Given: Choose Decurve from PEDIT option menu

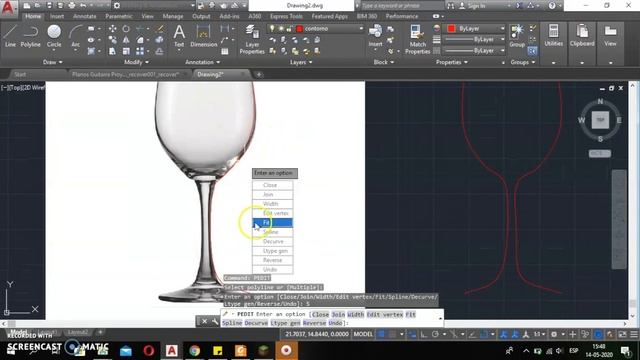Looking at the screenshot, I should point(272,241).
